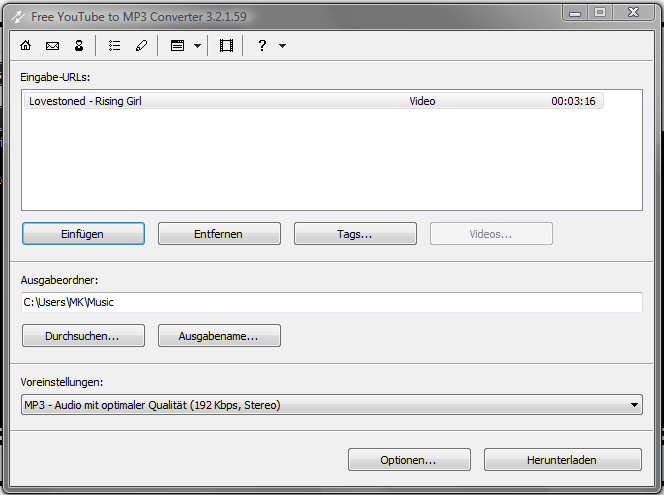The height and width of the screenshot is (495, 664).
Task: Open the bulleted list icon
Action: [114, 45]
